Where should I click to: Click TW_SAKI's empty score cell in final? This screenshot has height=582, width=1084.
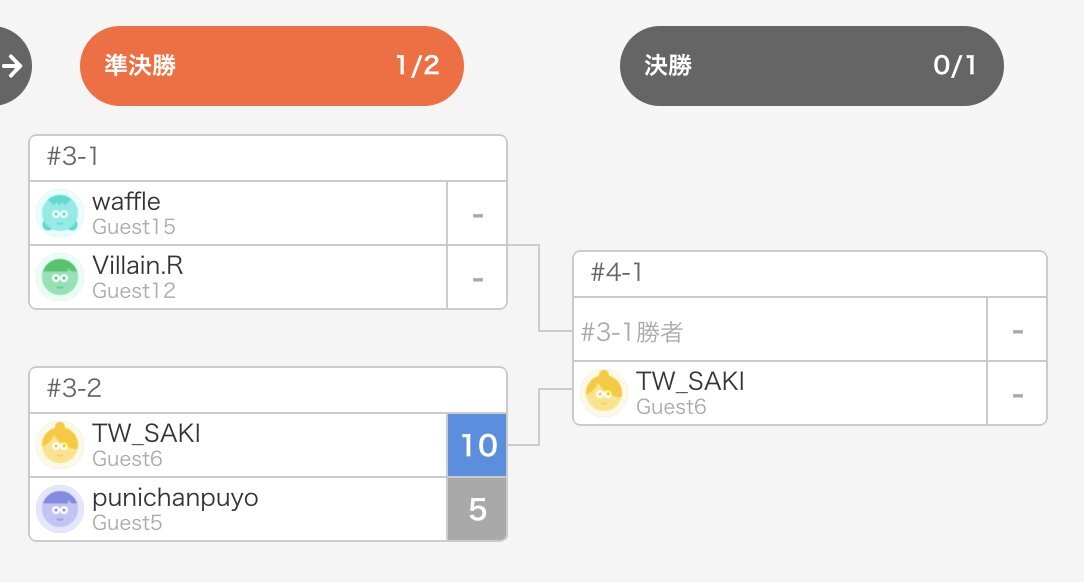[1017, 393]
